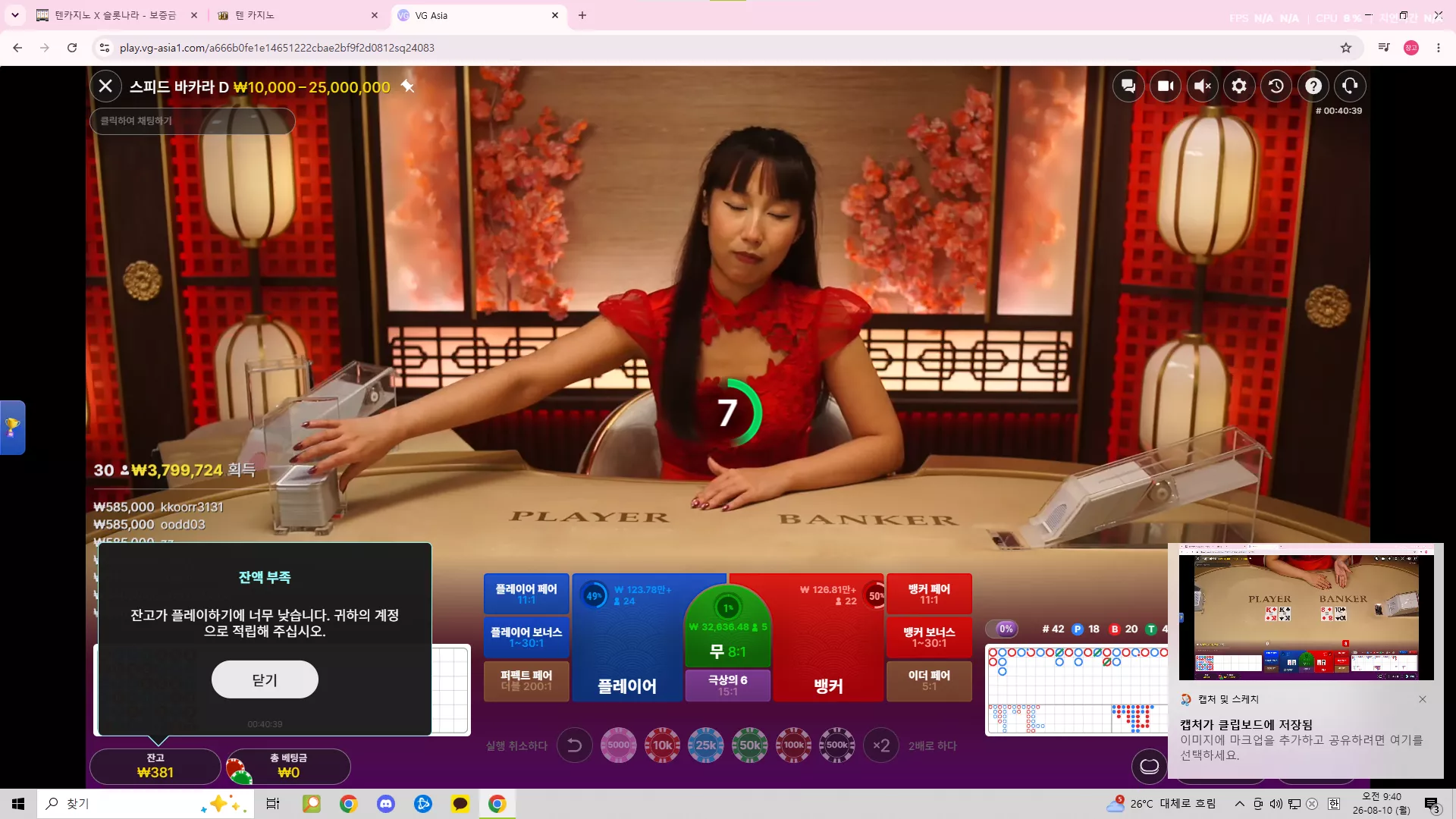Bet on 퍼펙트 페어 200:1
The width and height of the screenshot is (1456, 819).
(x=526, y=680)
